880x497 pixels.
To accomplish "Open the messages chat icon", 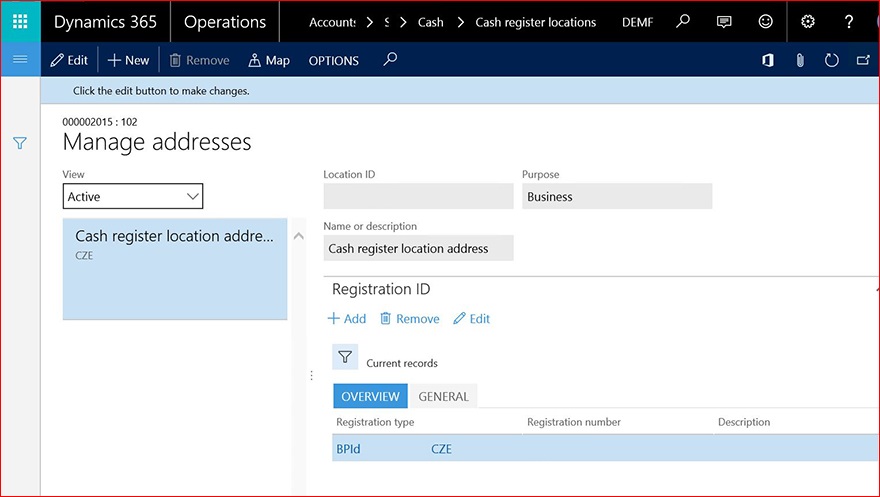I will point(724,22).
